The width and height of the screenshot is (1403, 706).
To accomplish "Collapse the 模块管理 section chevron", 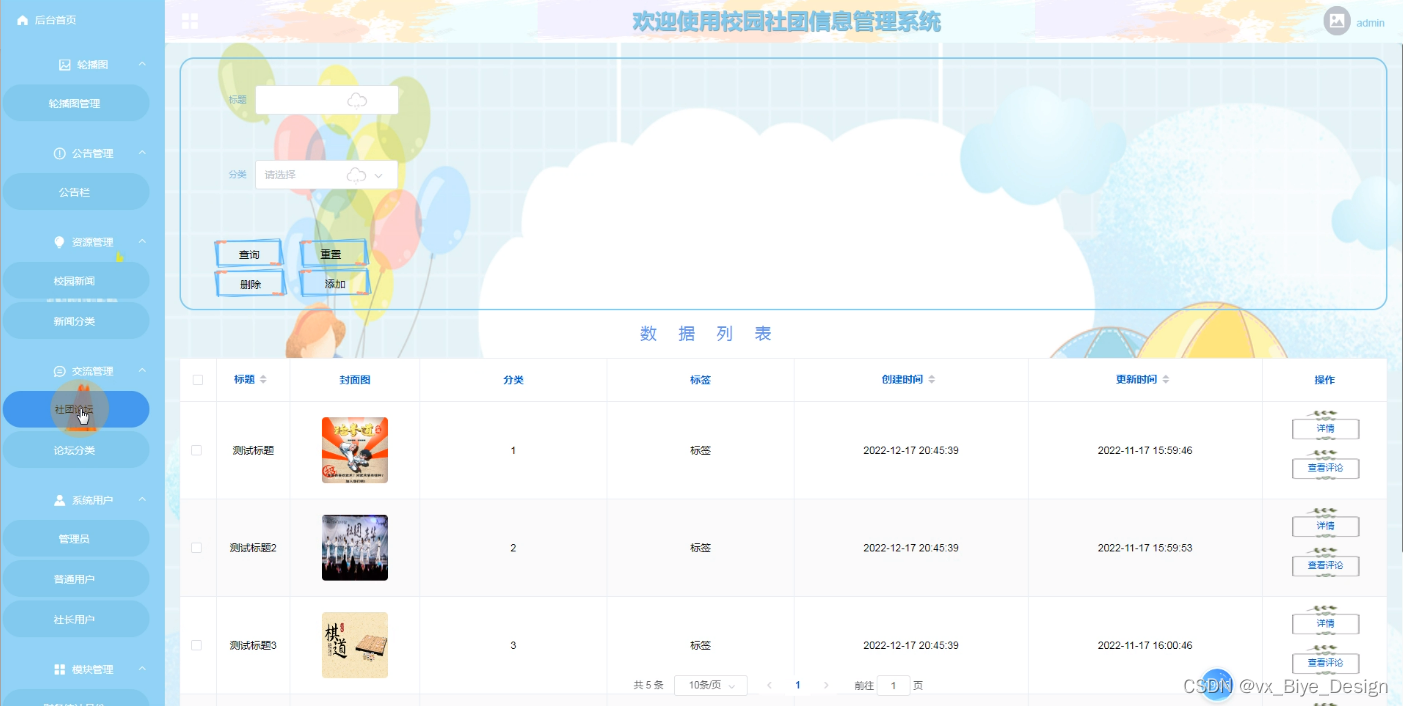I will (x=142, y=669).
